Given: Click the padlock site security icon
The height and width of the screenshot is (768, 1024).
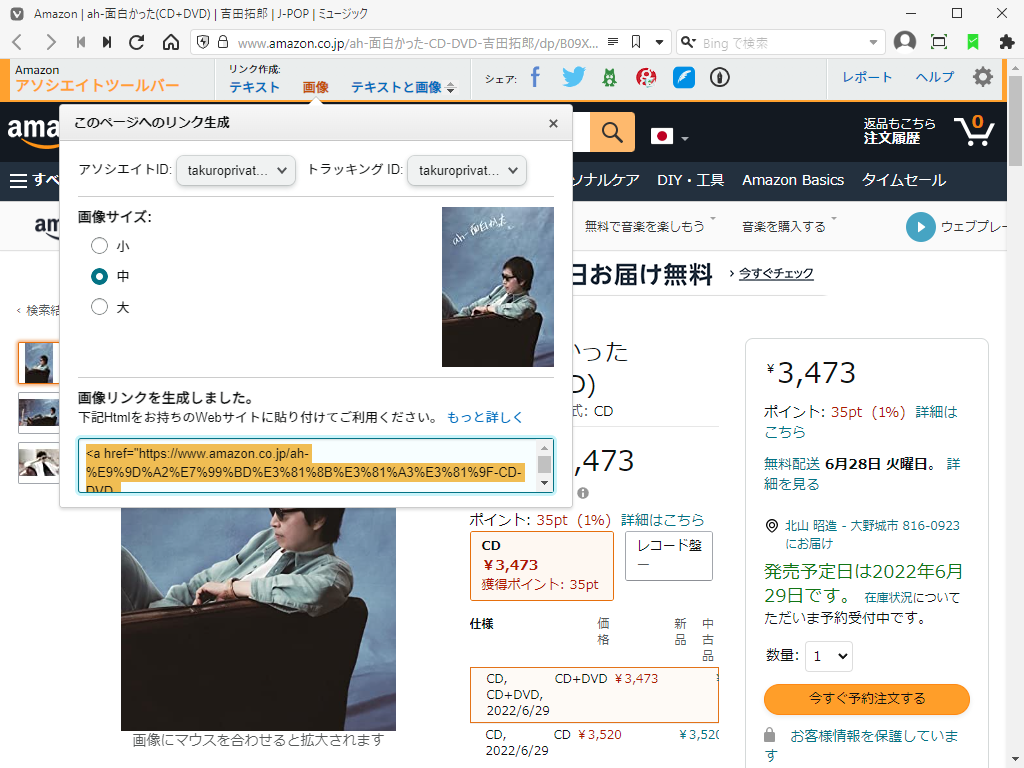Looking at the screenshot, I should point(223,42).
